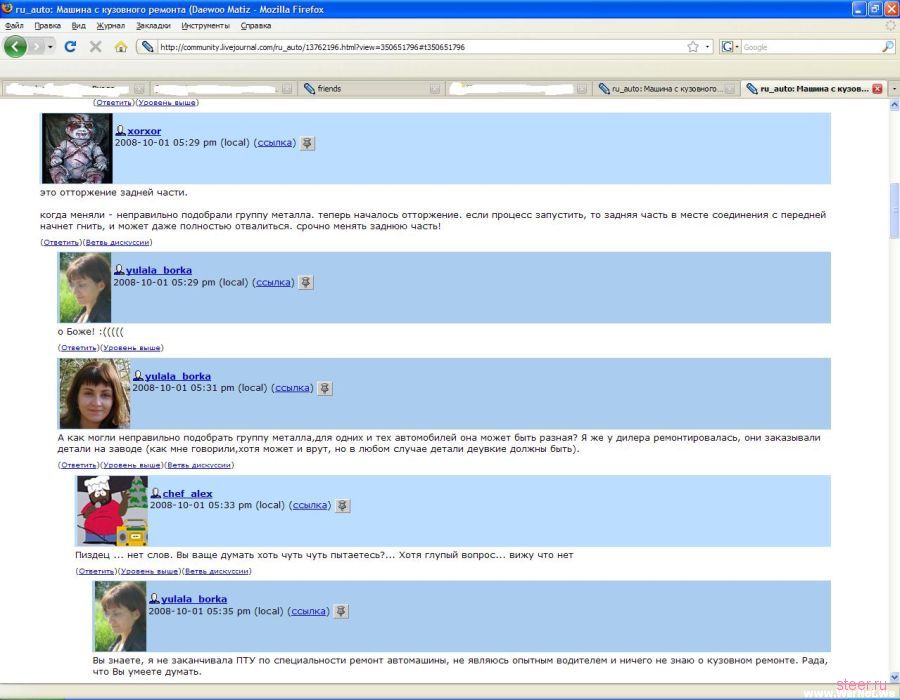
Task: Click Ответить under 'о Боже' comment
Action: pos(79,348)
